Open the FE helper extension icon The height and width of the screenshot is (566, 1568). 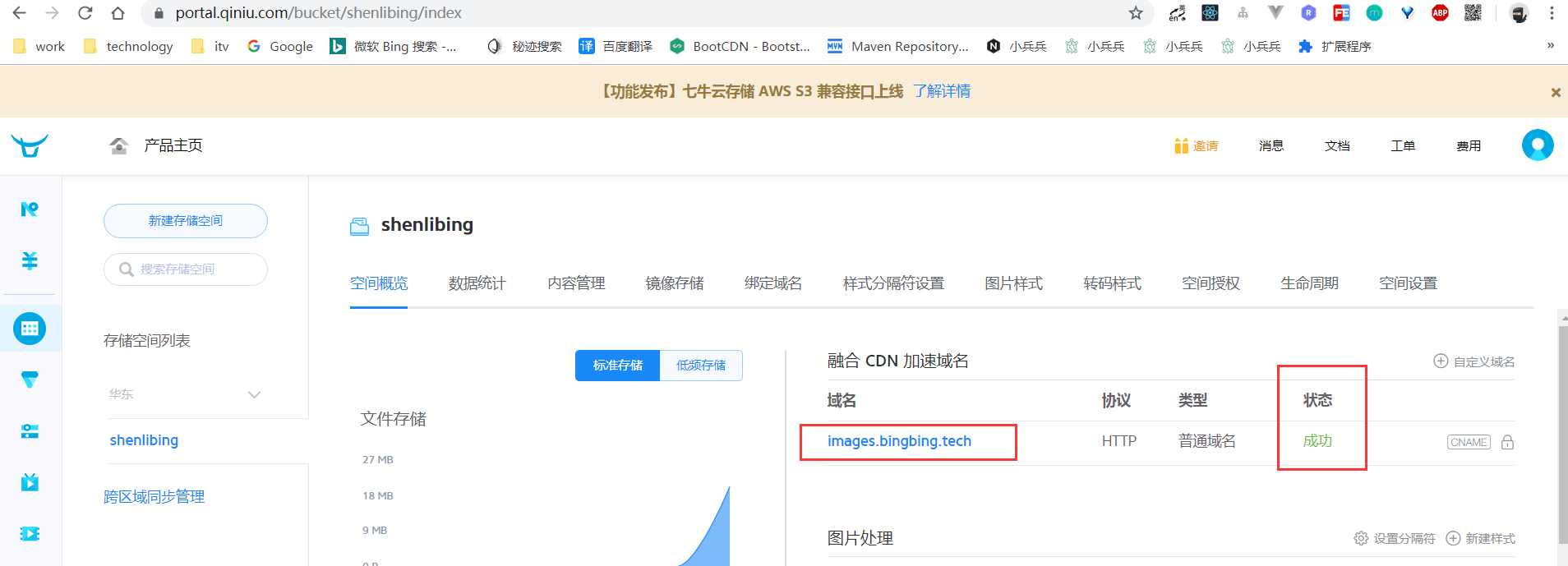1341,13
